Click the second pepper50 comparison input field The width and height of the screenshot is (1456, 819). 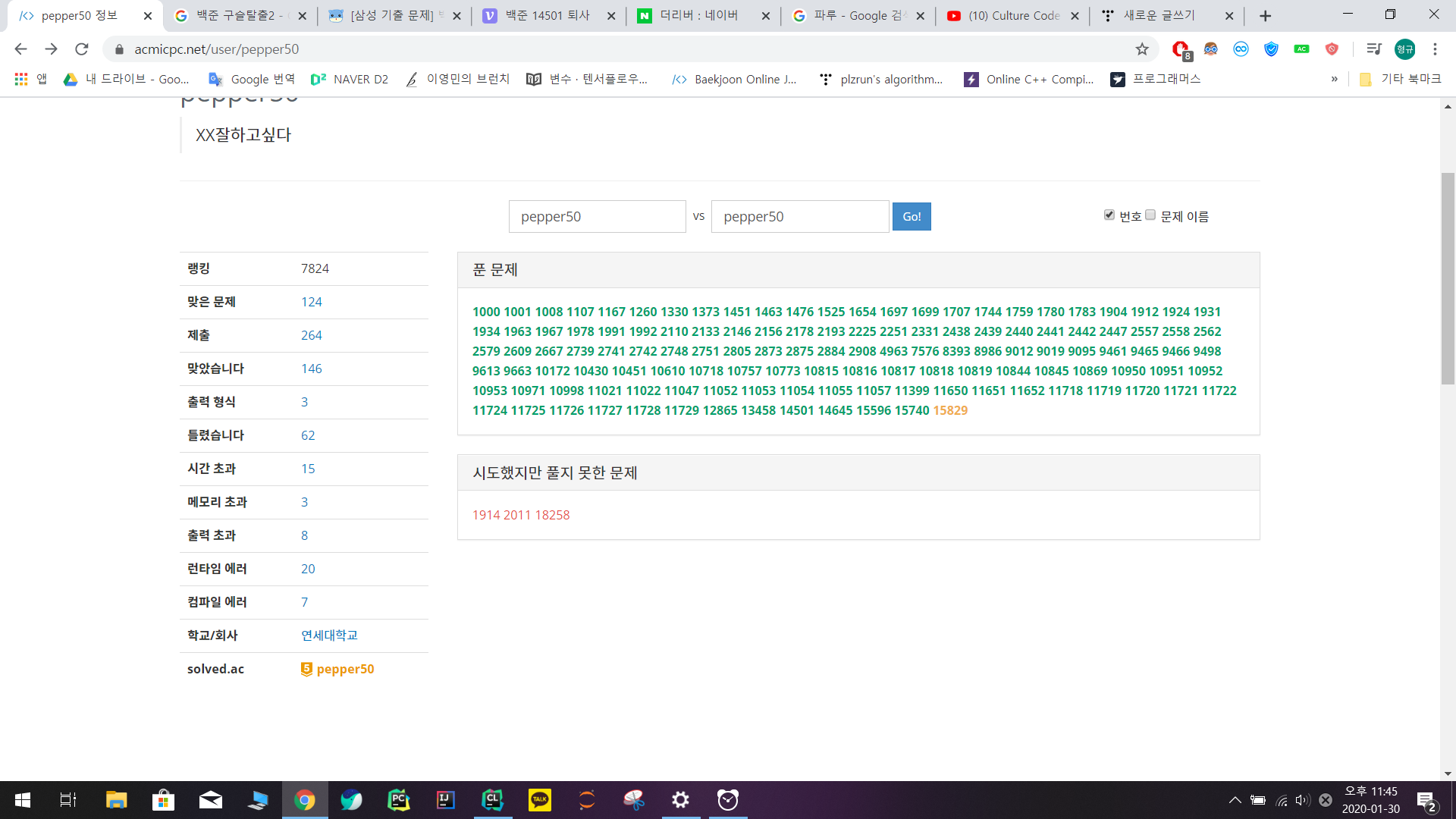(x=799, y=217)
